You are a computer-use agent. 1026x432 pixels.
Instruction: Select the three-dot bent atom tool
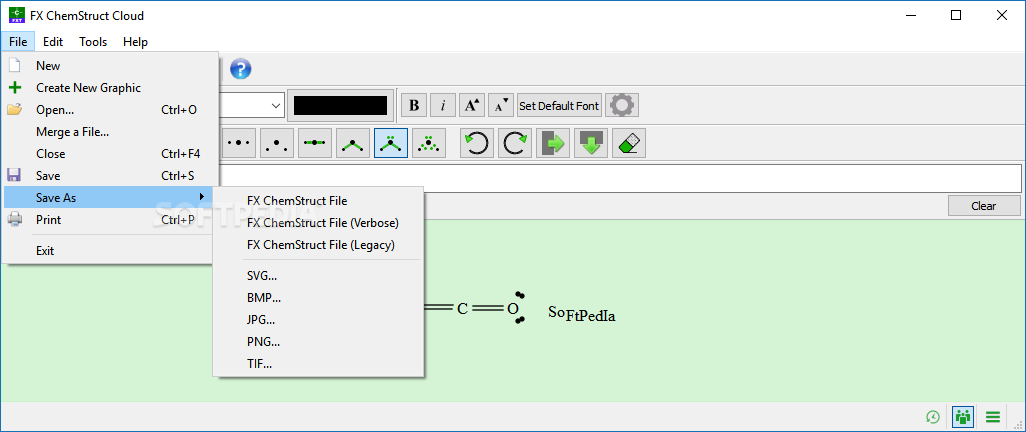point(277,143)
